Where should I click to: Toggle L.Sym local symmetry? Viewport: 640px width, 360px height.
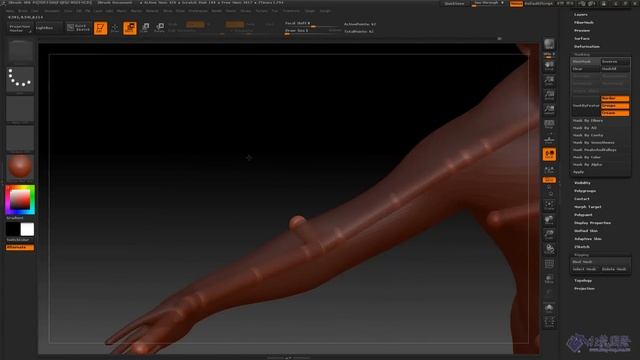tap(549, 169)
